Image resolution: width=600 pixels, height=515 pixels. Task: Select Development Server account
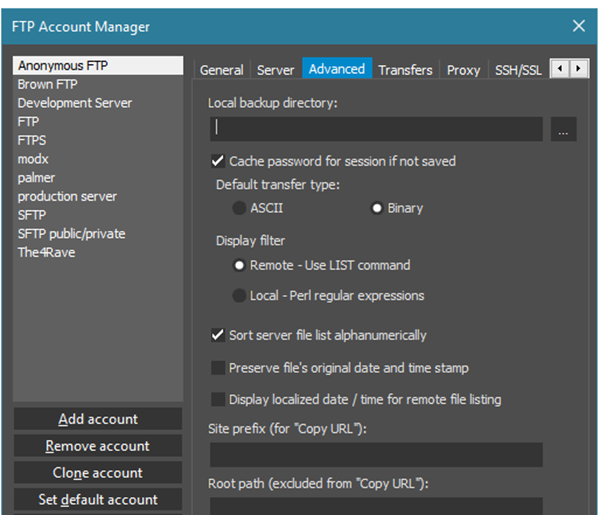[x=98, y=103]
